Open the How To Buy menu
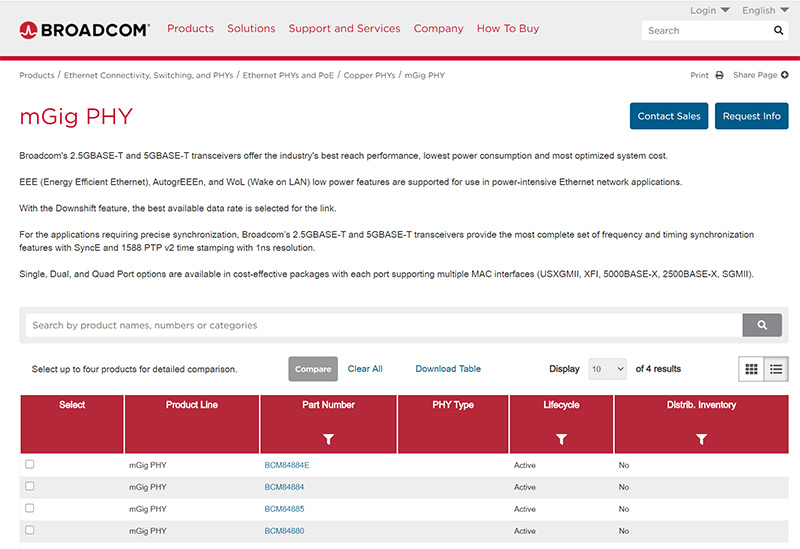This screenshot has height=549, width=800. 508,29
